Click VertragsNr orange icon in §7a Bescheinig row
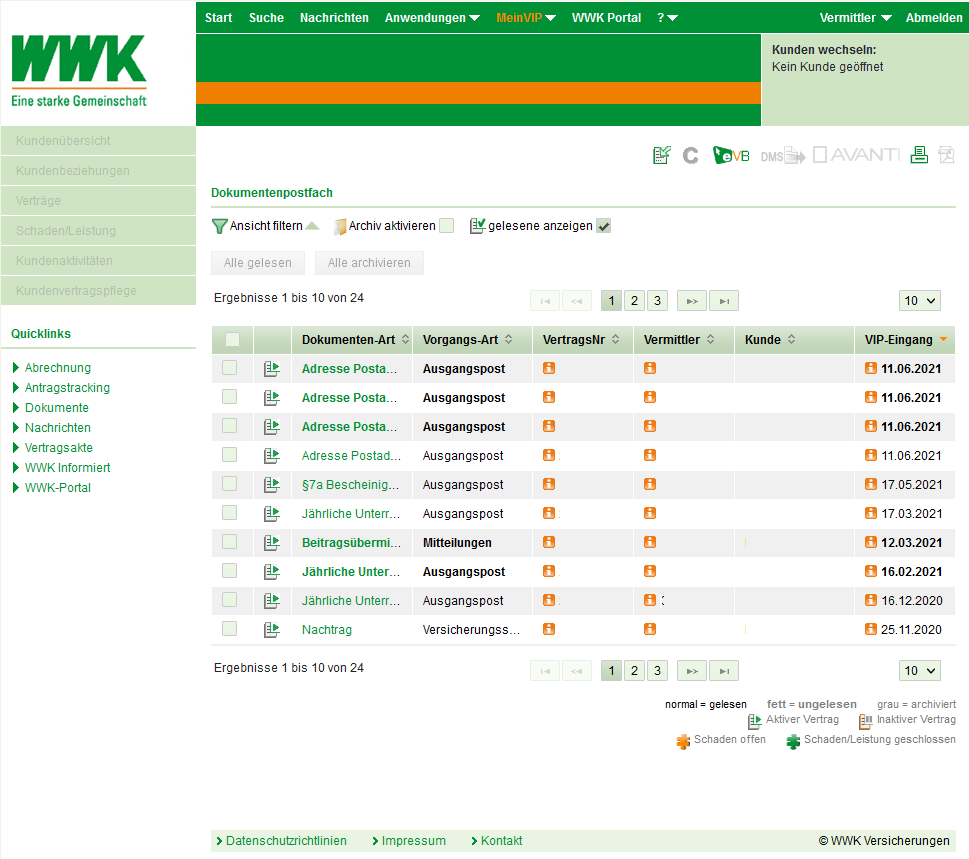969x859 pixels. (x=549, y=484)
